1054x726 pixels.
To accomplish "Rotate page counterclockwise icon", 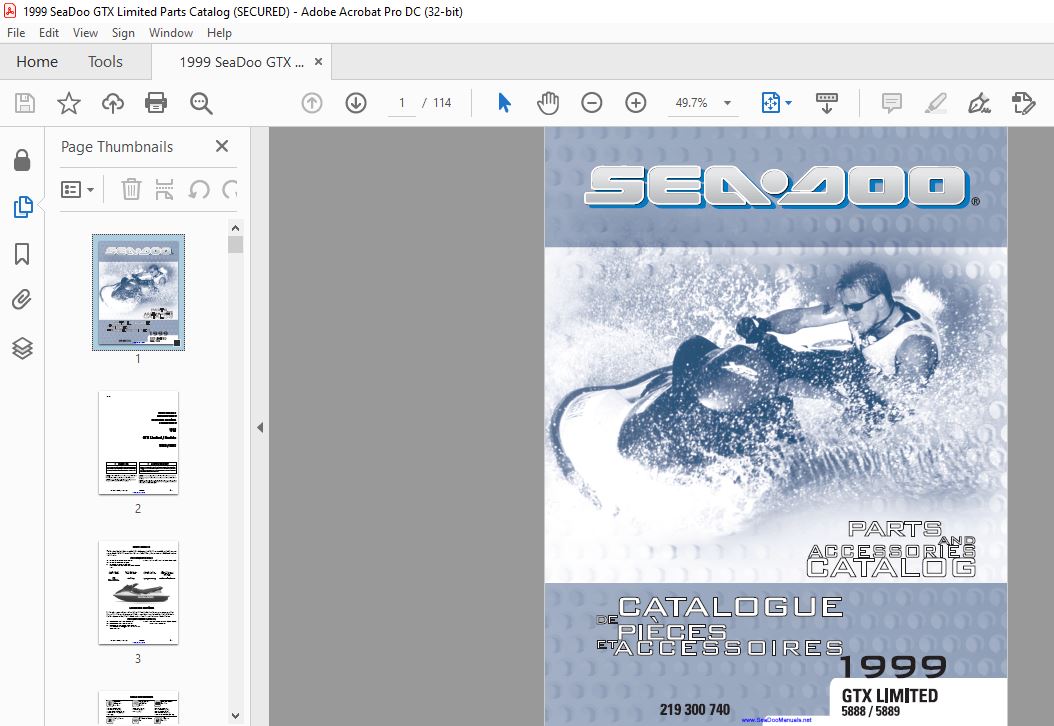I will pyautogui.click(x=199, y=190).
